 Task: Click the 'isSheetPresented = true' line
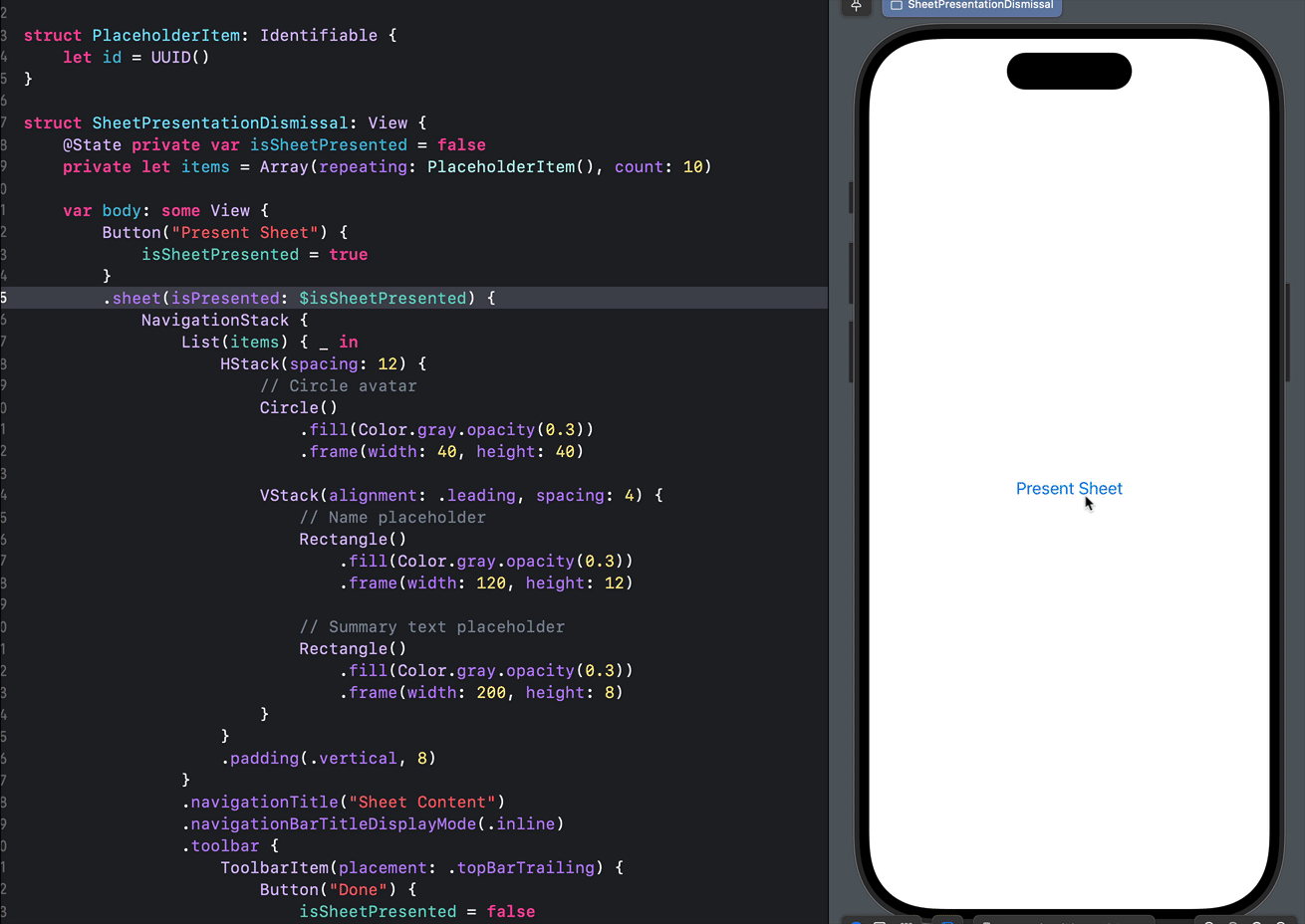coord(255,254)
